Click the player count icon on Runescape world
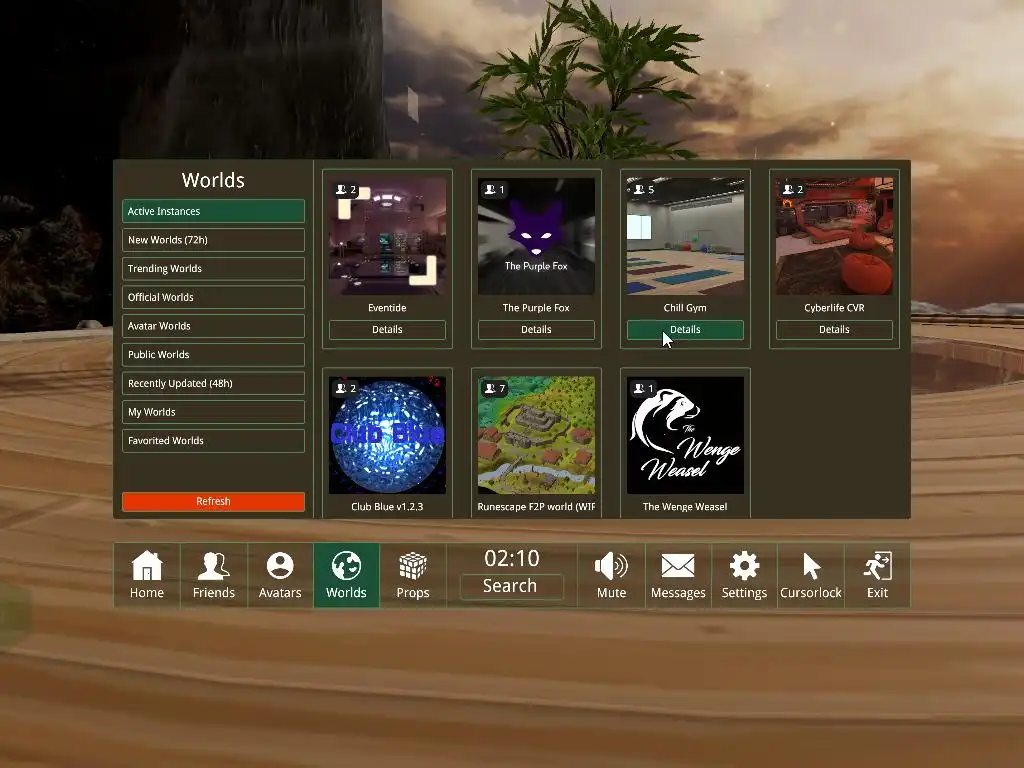This screenshot has height=768, width=1024. point(490,388)
